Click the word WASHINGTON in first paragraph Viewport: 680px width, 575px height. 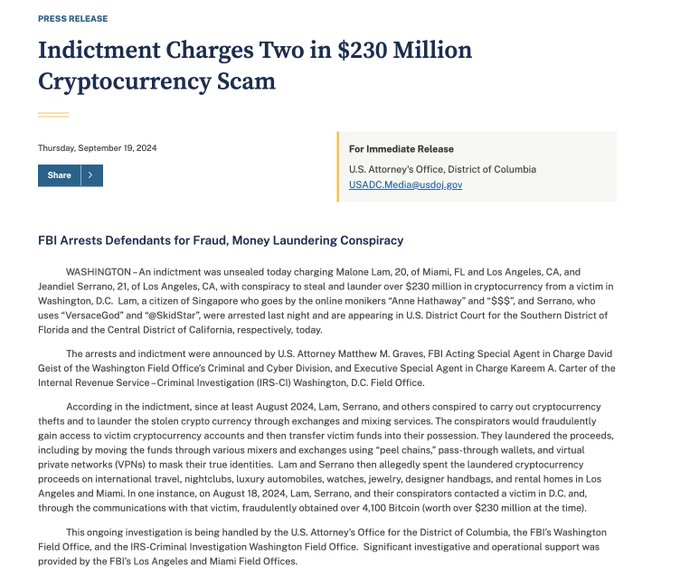[x=98, y=272]
